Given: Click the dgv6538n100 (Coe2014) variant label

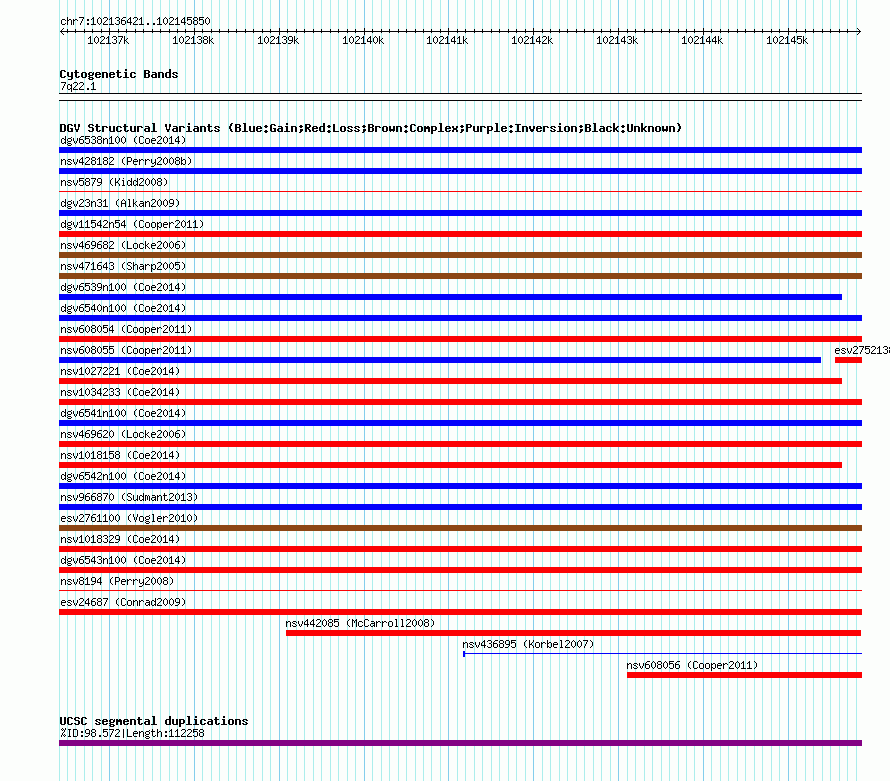Looking at the screenshot, I should tap(123, 140).
